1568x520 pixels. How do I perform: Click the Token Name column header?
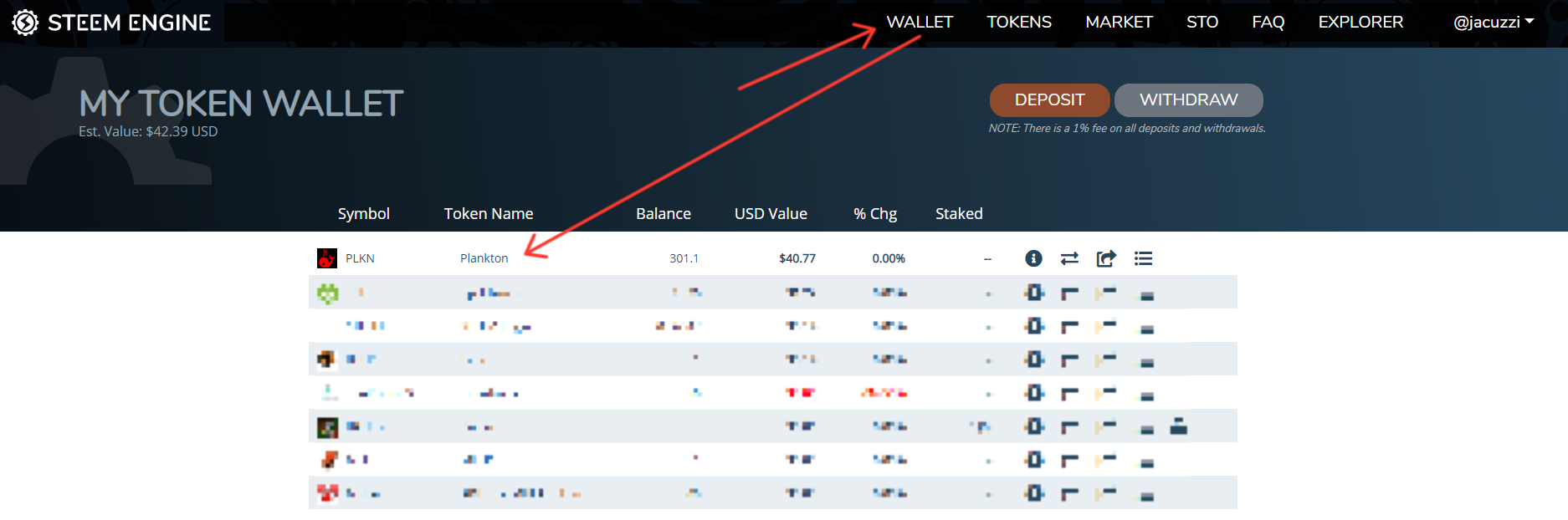tap(489, 214)
